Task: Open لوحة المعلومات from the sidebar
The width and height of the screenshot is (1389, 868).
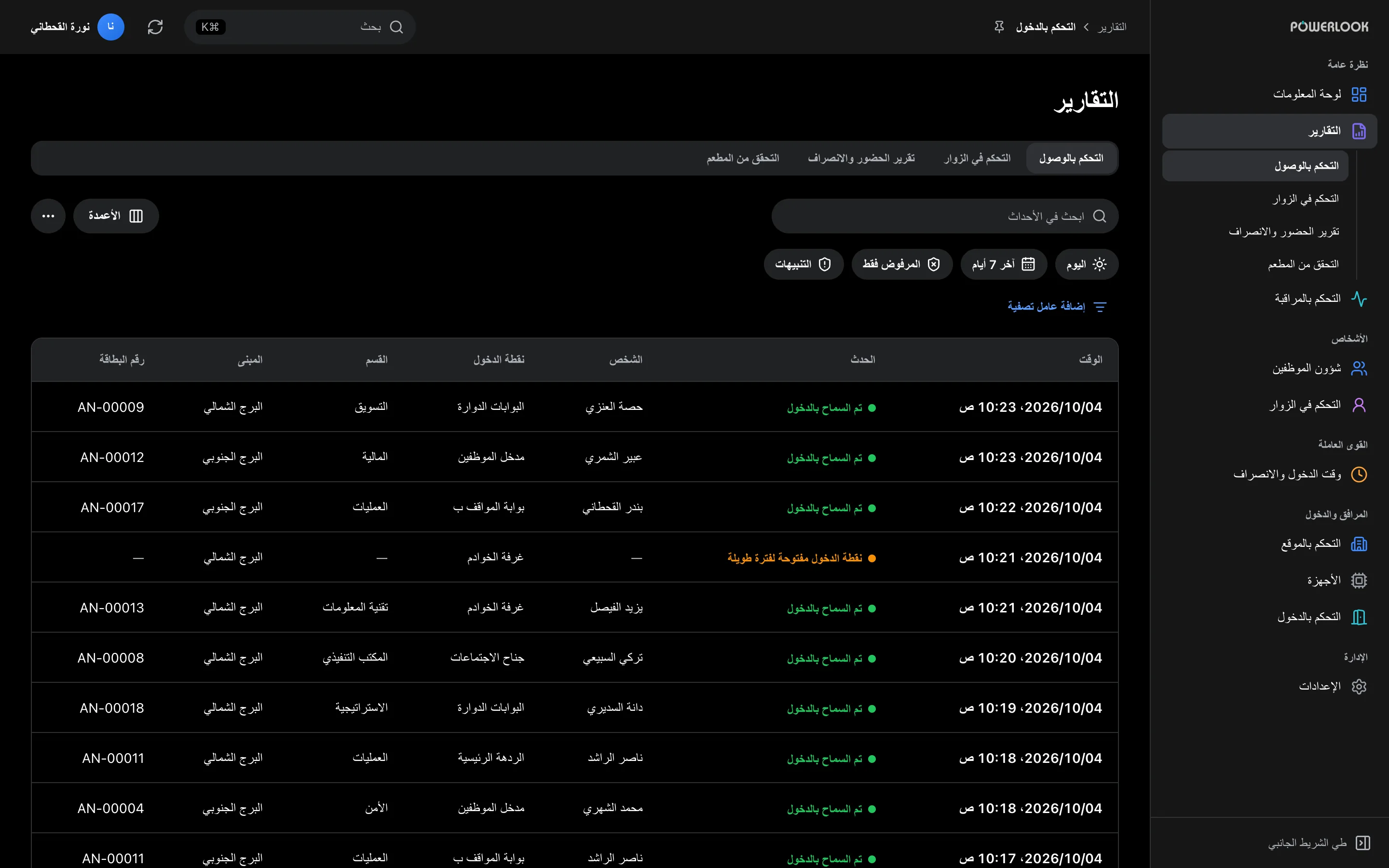Action: [x=1269, y=94]
